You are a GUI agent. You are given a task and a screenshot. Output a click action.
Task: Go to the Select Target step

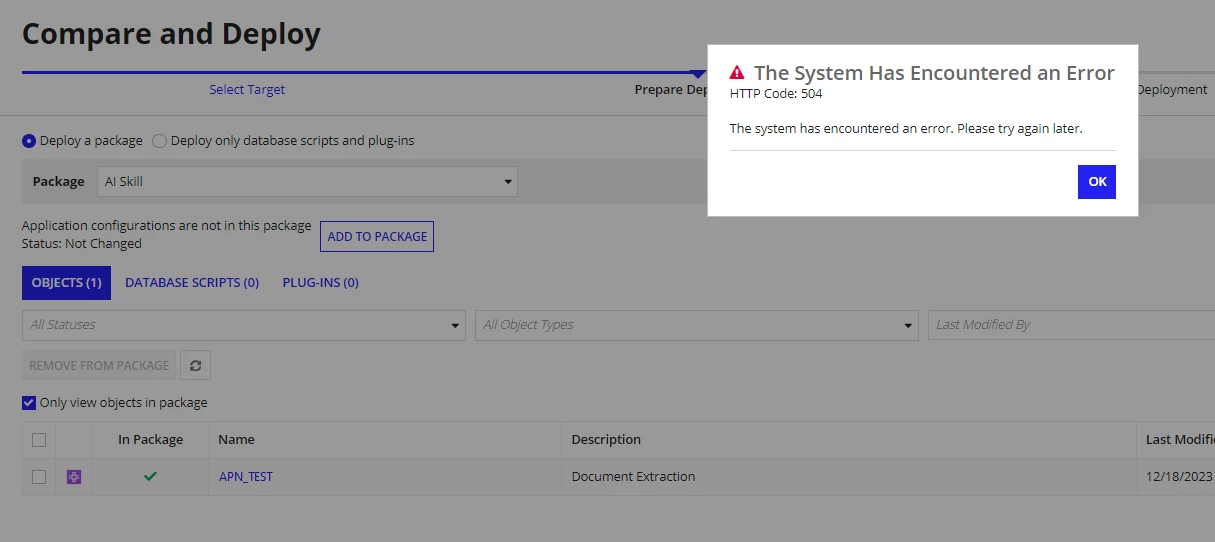247,90
